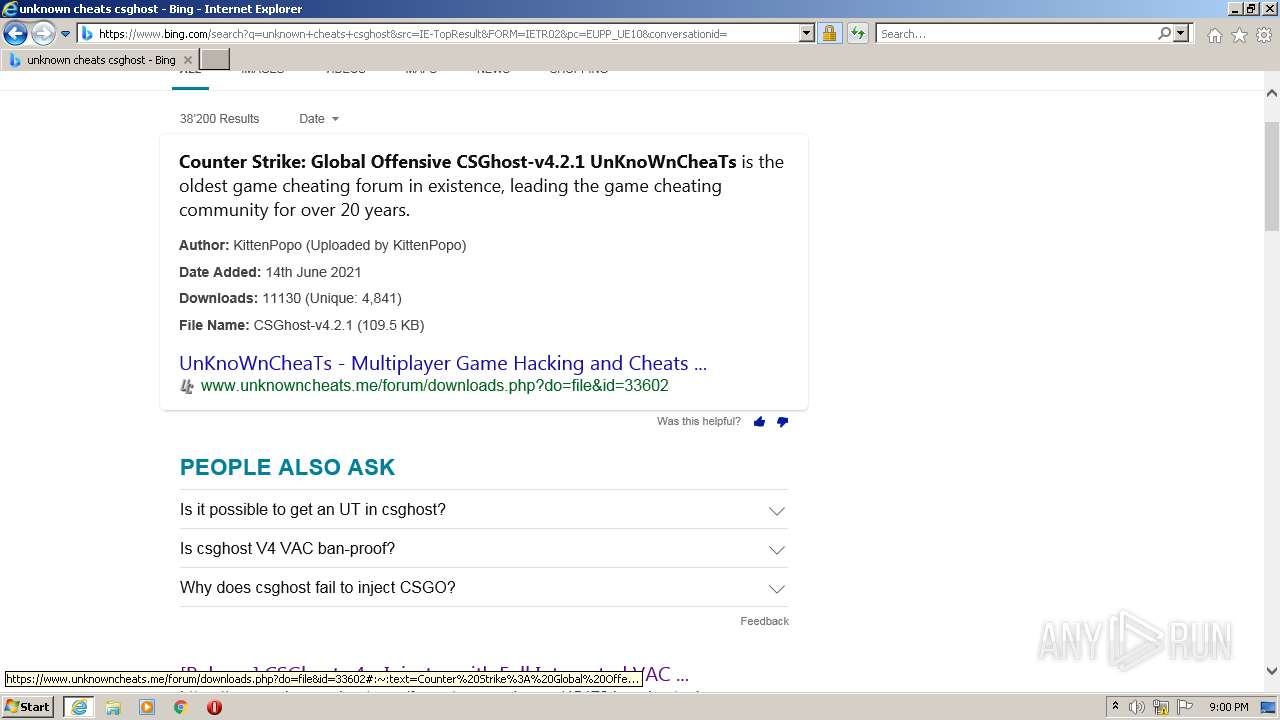1280x720 pixels.
Task: Expand the address bar autocomplete dropdown
Action: point(807,34)
